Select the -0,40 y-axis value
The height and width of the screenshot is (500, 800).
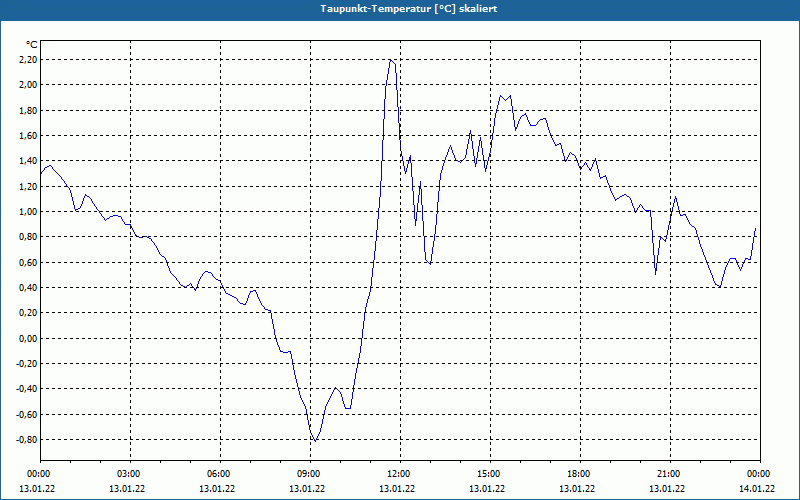[x=27, y=389]
